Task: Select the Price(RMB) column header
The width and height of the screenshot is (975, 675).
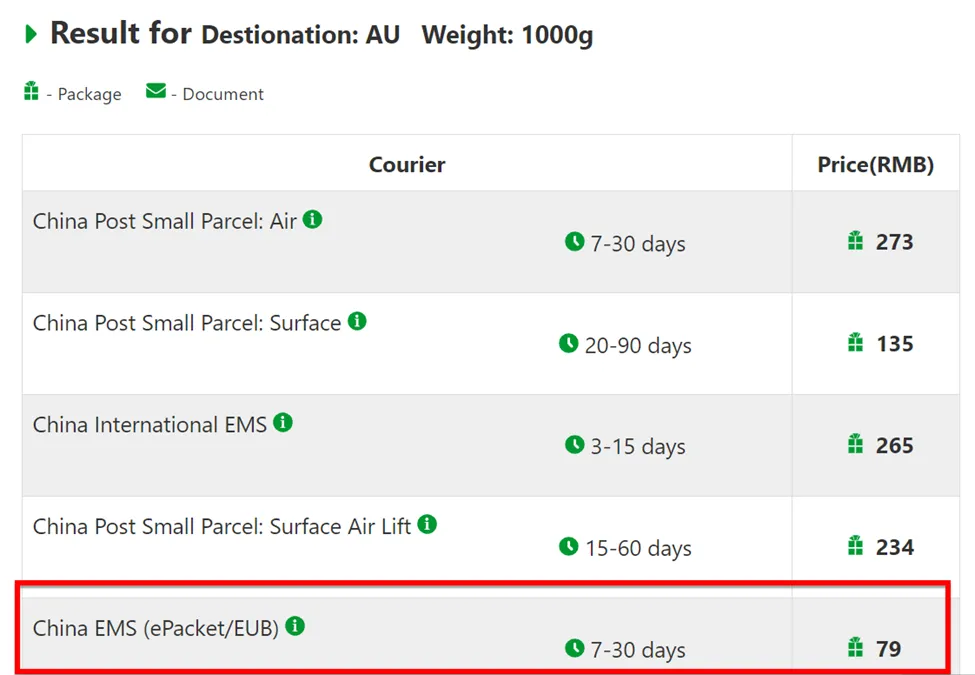Action: click(x=876, y=165)
